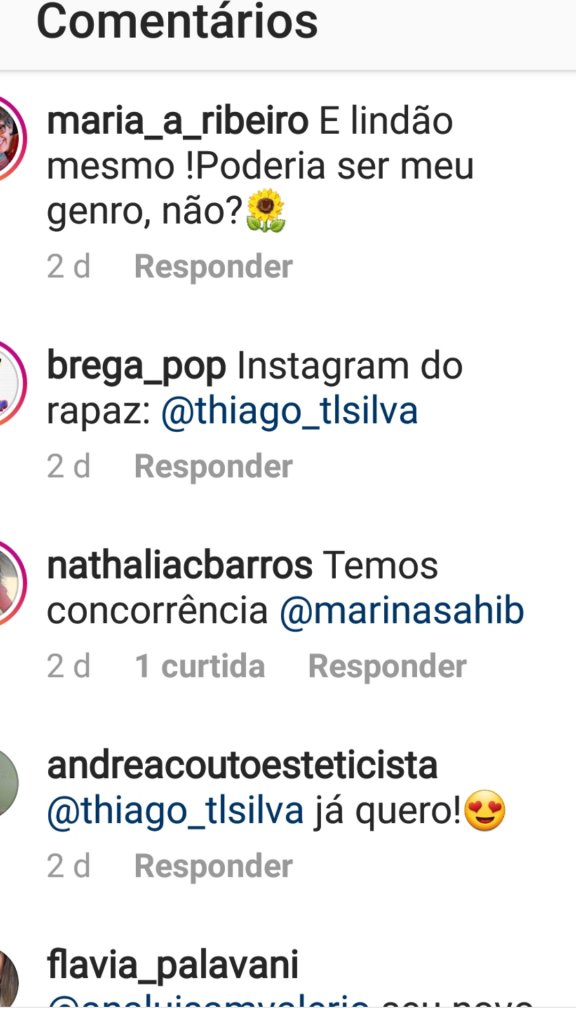Open andreacoutoesteticista's avatar
This screenshot has height=1024, width=576.
[x=8, y=782]
